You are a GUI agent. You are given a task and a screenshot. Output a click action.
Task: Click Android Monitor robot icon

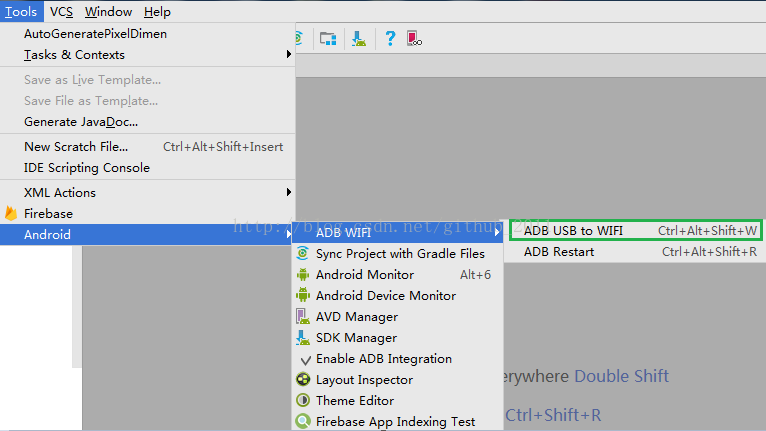pos(303,275)
